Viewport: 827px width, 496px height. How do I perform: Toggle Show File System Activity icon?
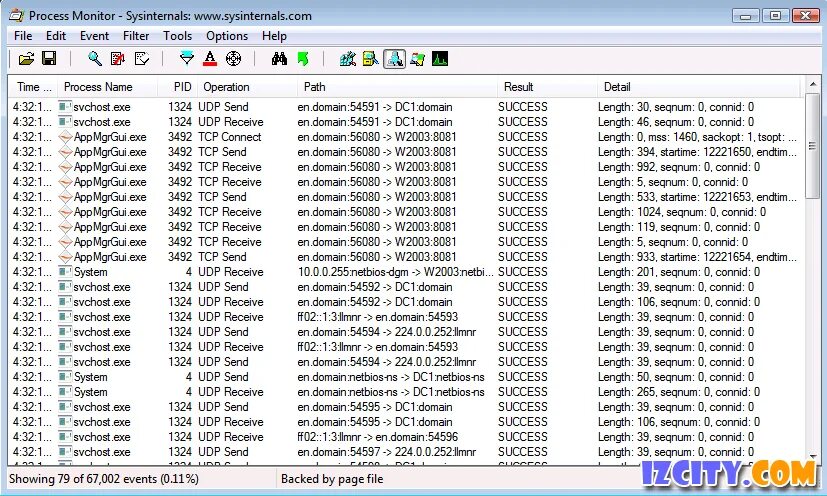[x=371, y=59]
